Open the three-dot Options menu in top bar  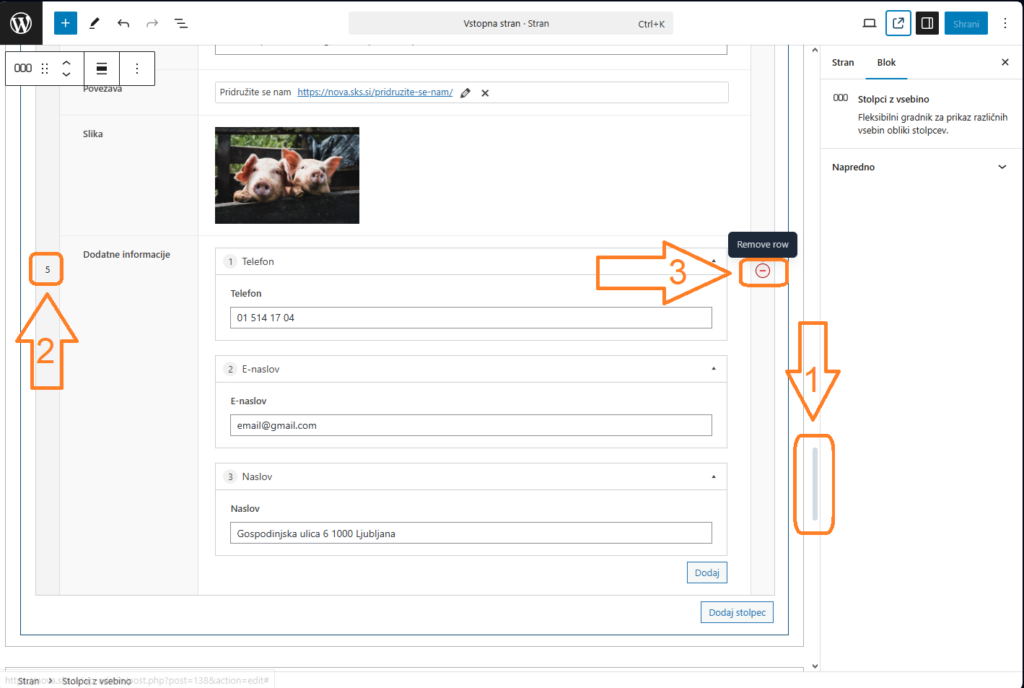click(x=1005, y=23)
